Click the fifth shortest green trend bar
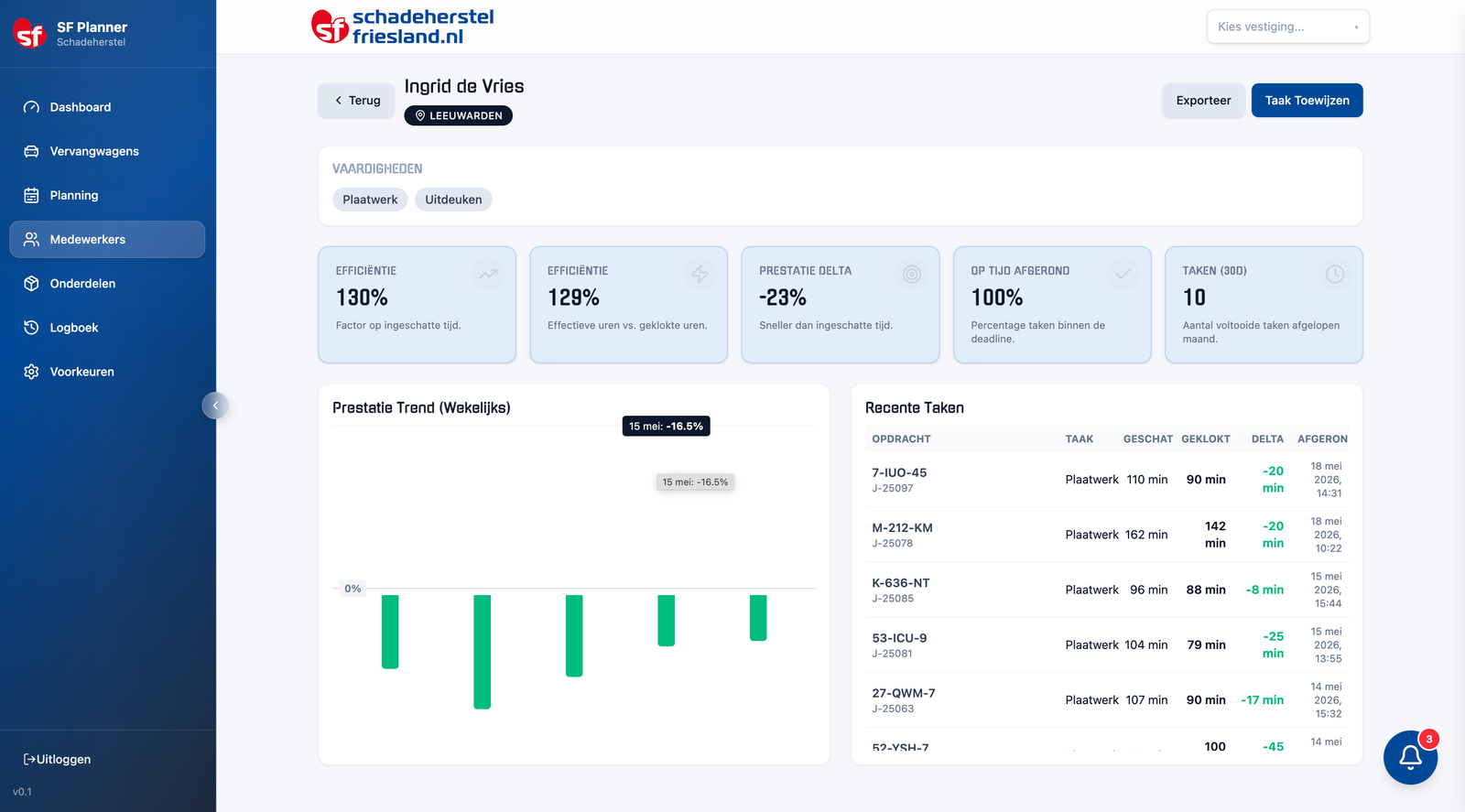This screenshot has width=1465, height=812. point(758,618)
